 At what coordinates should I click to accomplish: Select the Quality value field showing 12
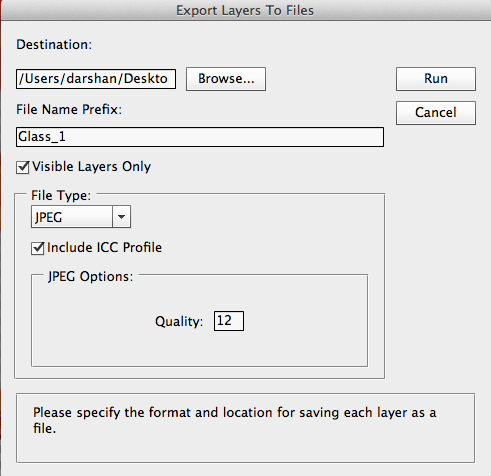tap(229, 321)
